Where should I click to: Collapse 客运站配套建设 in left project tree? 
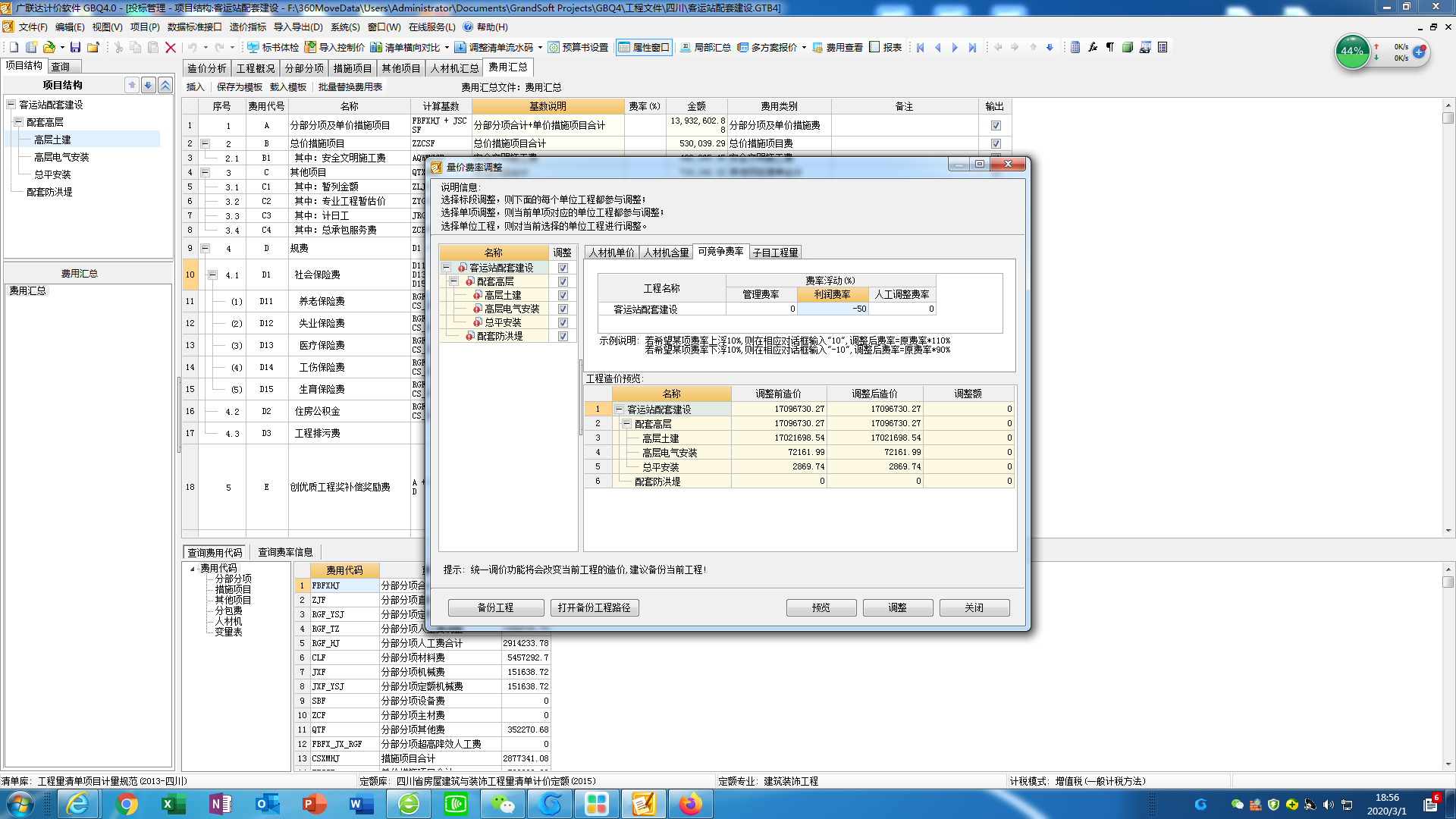[11, 105]
